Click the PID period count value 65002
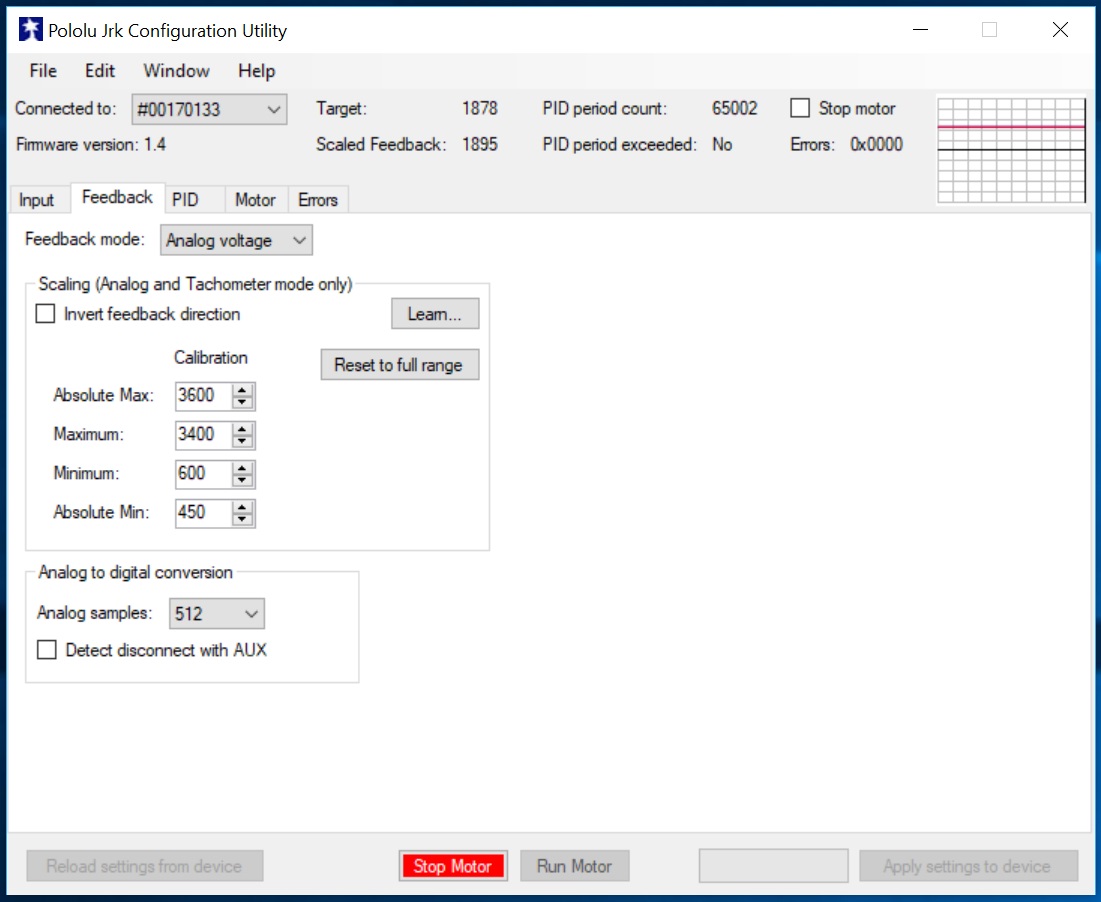This screenshot has width=1101, height=902. (734, 109)
